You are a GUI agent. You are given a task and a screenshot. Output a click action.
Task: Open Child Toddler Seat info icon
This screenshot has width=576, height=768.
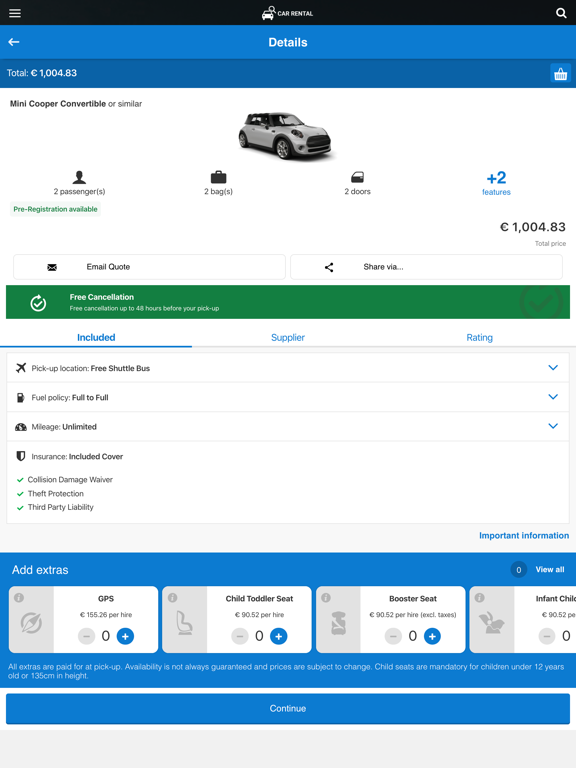(x=172, y=598)
